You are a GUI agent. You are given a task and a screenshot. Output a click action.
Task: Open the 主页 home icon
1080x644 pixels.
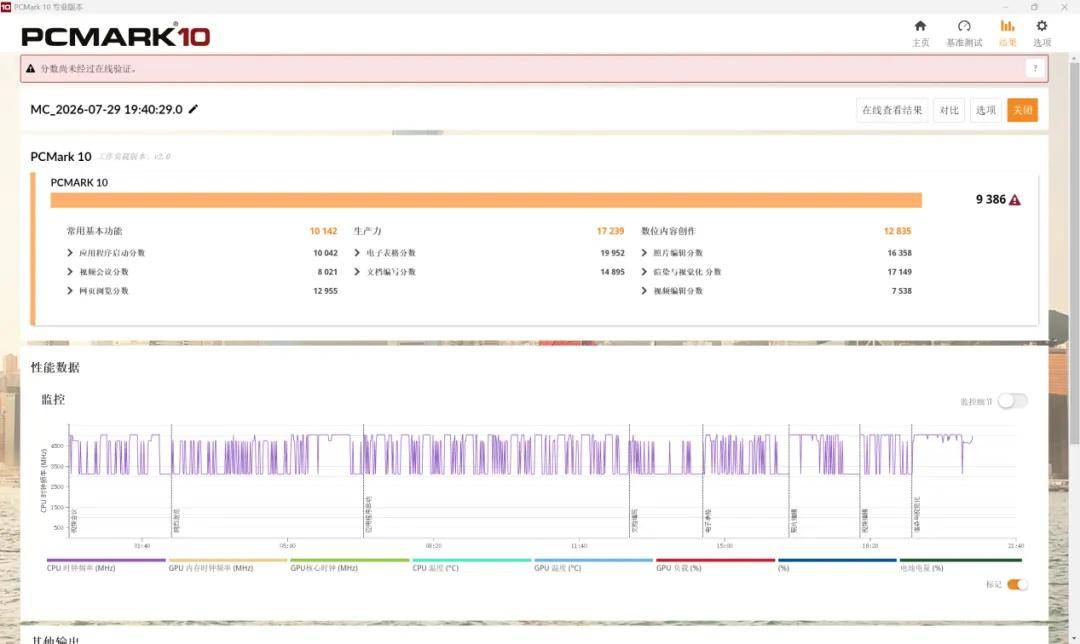920,26
